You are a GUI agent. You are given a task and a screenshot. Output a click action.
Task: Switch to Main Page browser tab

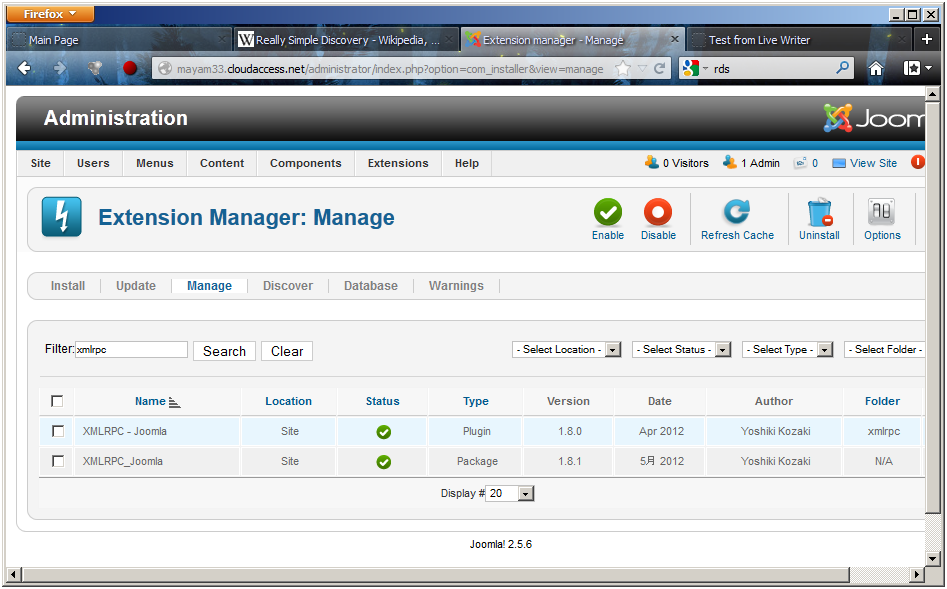pos(120,40)
